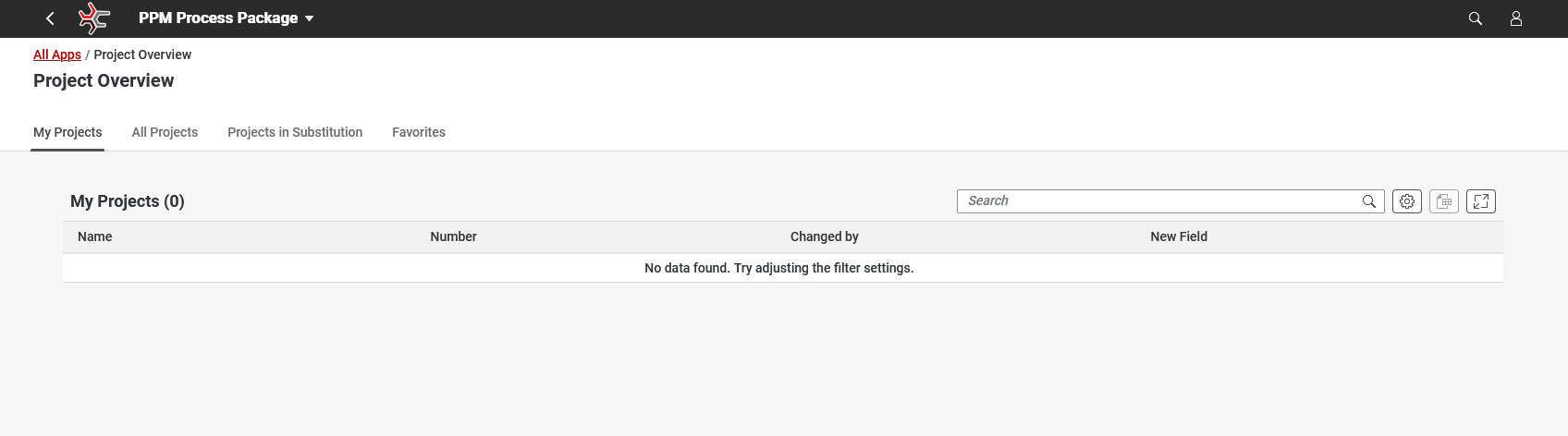Click the Number column header
1568x436 pixels.
pyautogui.click(x=453, y=236)
